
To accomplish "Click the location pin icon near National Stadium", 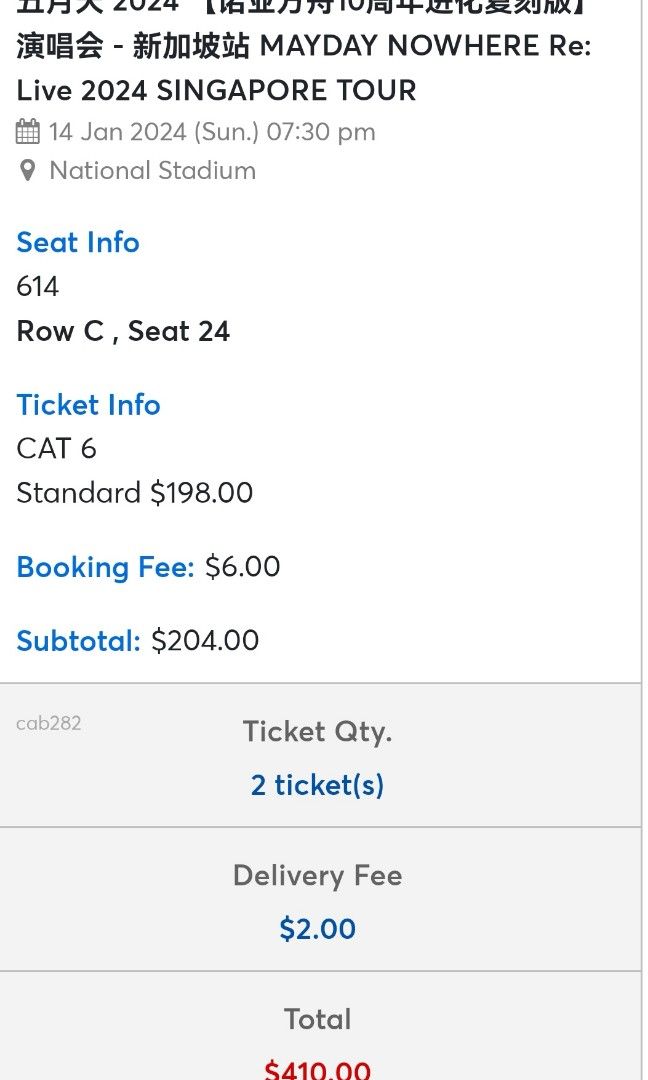I will (x=27, y=170).
